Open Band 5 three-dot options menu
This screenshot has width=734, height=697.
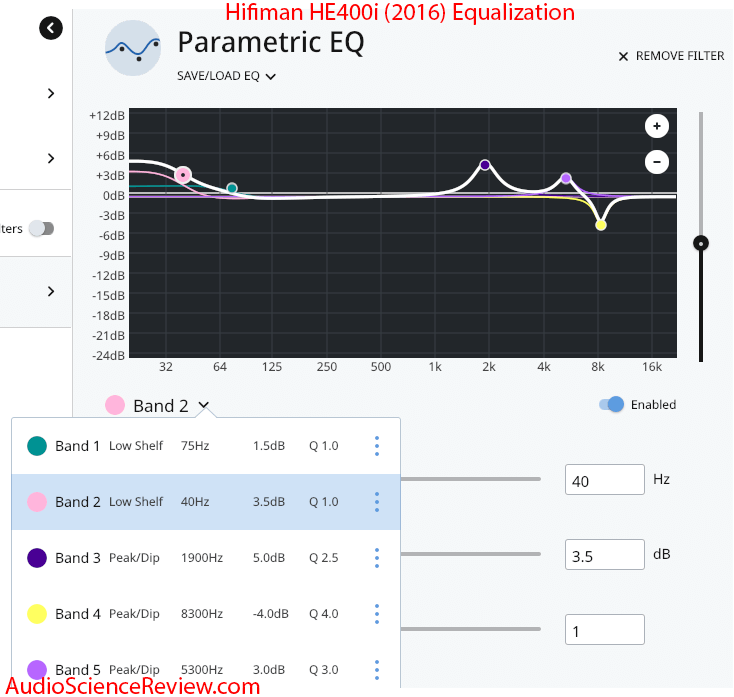click(x=377, y=670)
